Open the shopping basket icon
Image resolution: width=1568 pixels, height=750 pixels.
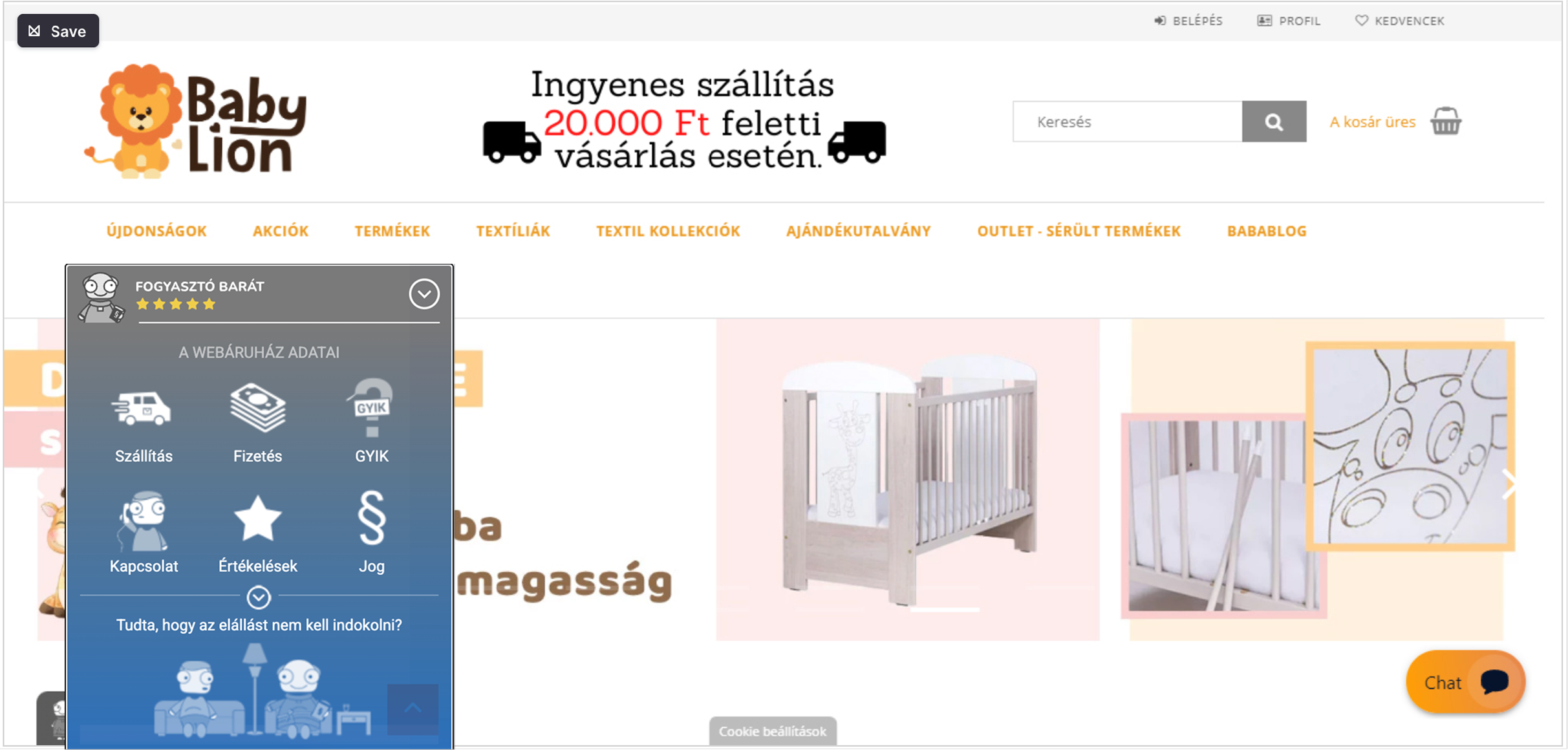tap(1445, 121)
